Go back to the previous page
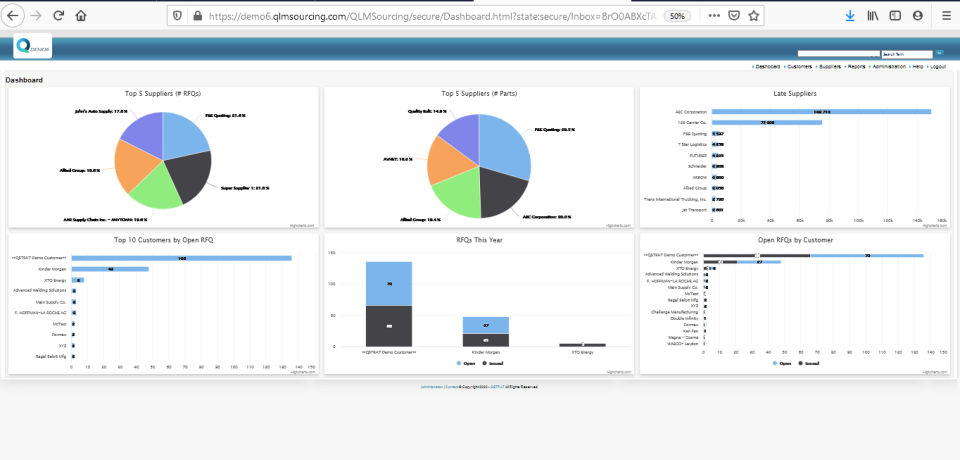Viewport: 960px width, 460px height. pyautogui.click(x=13, y=16)
